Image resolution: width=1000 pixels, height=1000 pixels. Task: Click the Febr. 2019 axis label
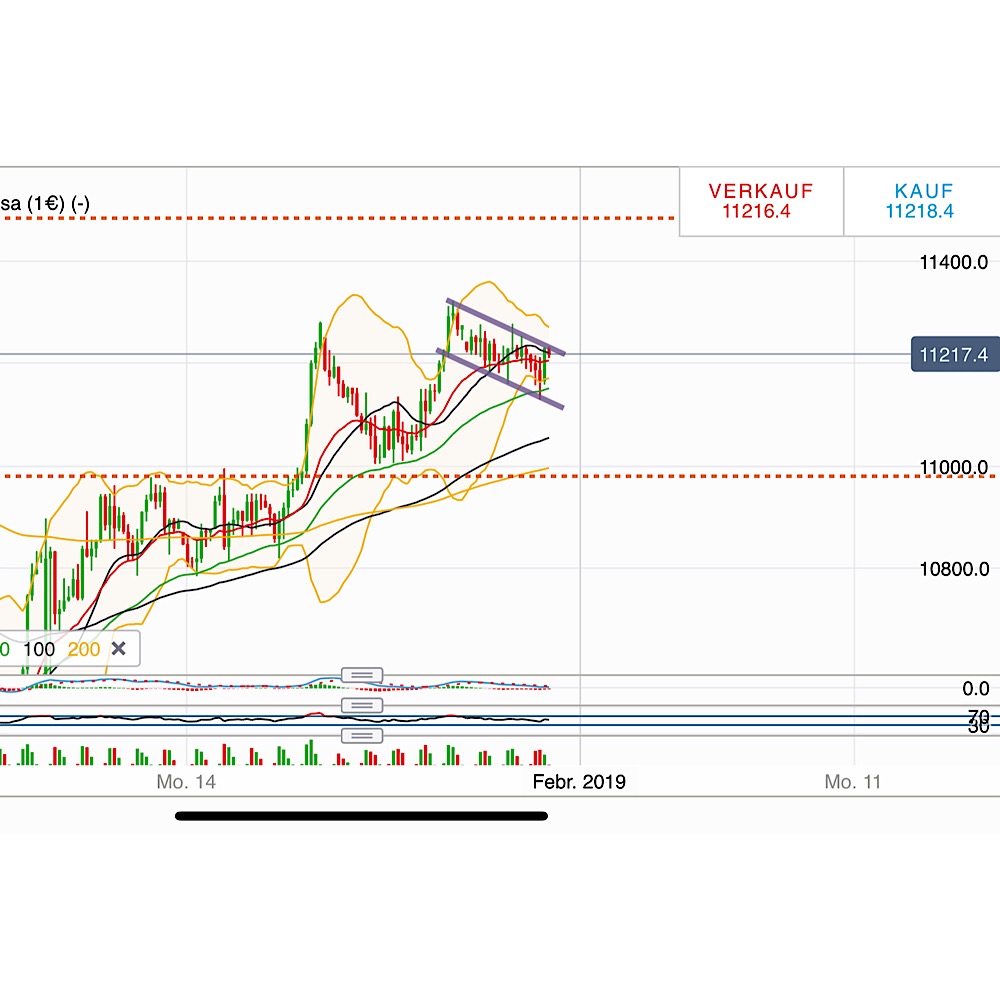(580, 782)
